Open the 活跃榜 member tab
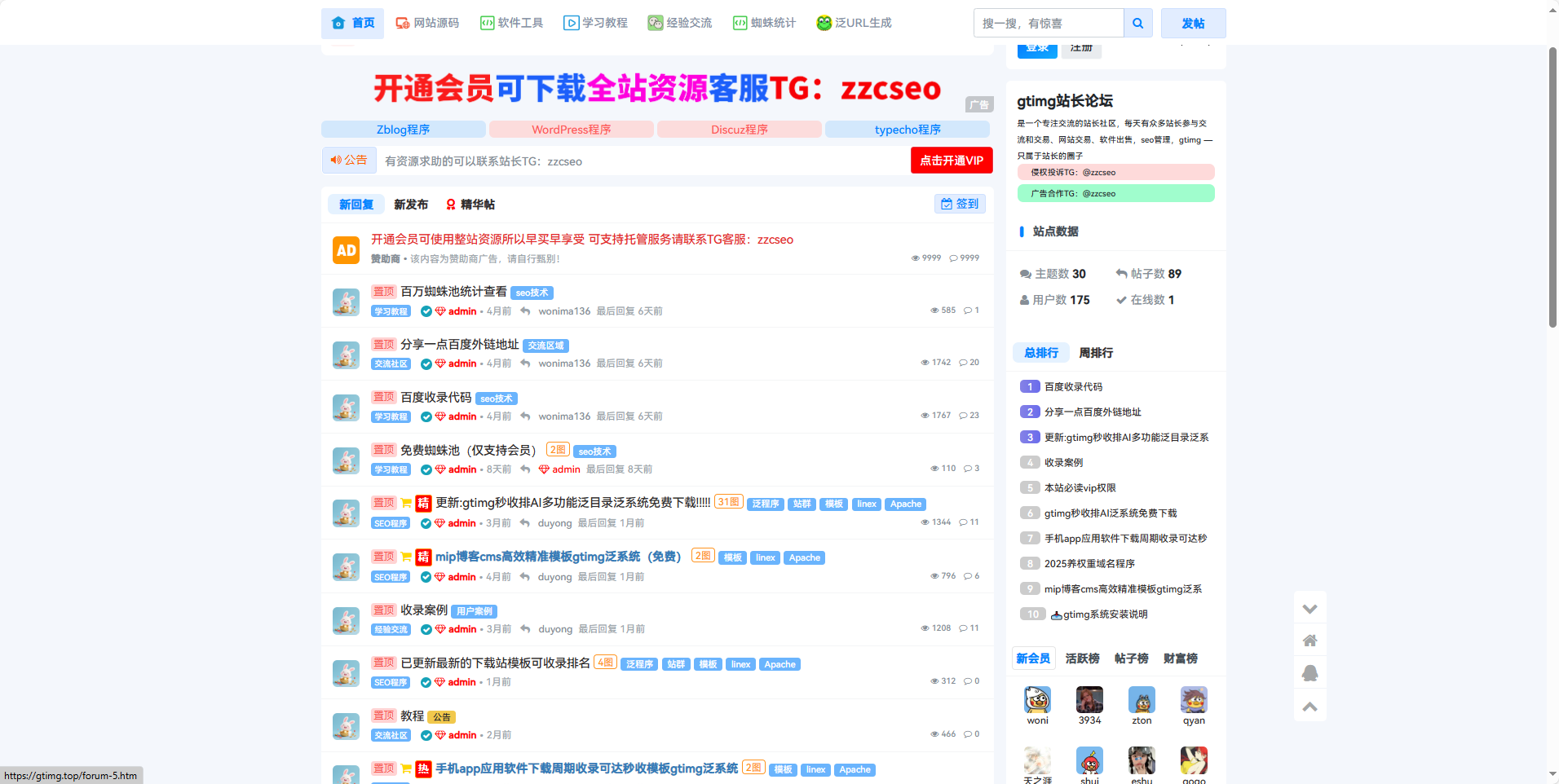 pos(1082,658)
